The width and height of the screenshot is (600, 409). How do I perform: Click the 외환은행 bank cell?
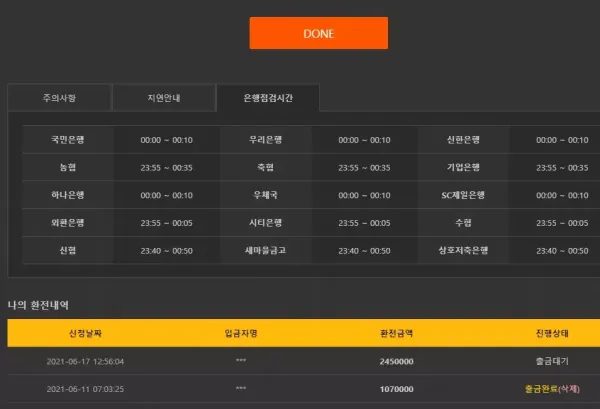tap(68, 222)
